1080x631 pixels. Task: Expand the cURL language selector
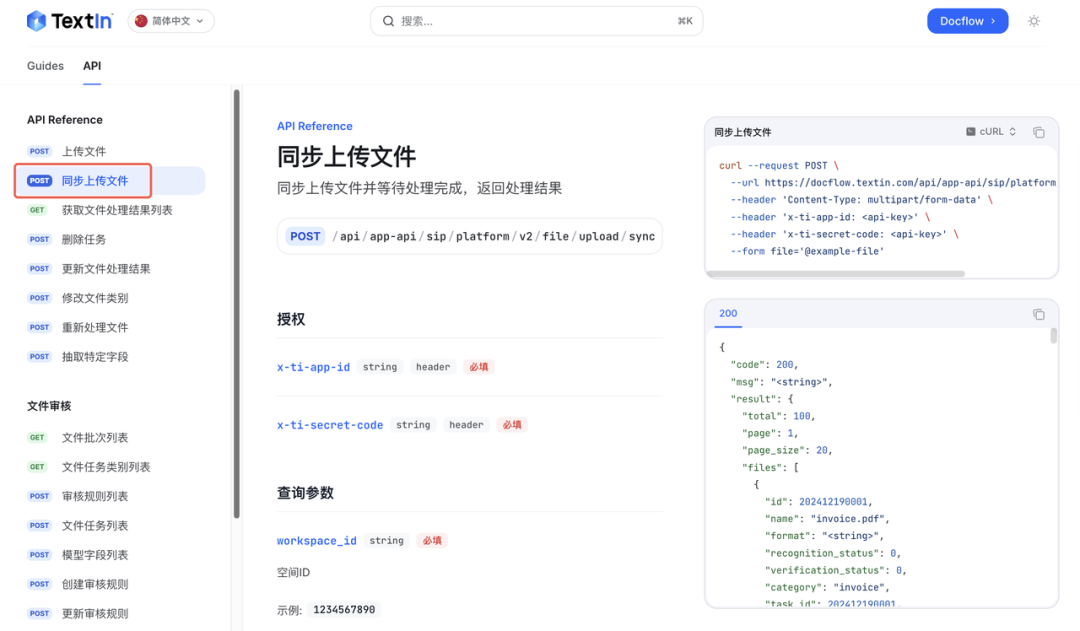click(991, 132)
